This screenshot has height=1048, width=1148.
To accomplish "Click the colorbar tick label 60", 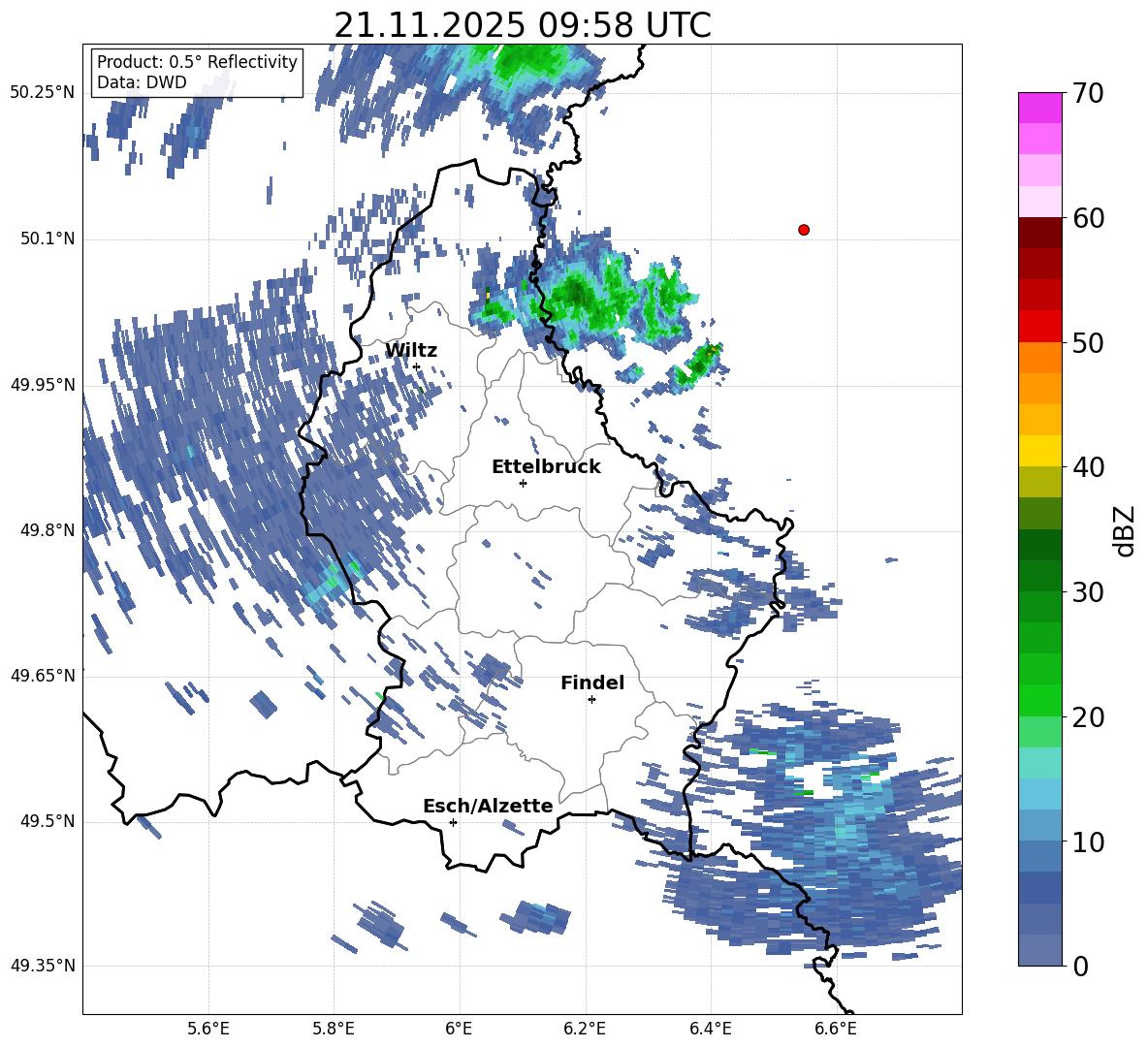I will tap(1087, 218).
